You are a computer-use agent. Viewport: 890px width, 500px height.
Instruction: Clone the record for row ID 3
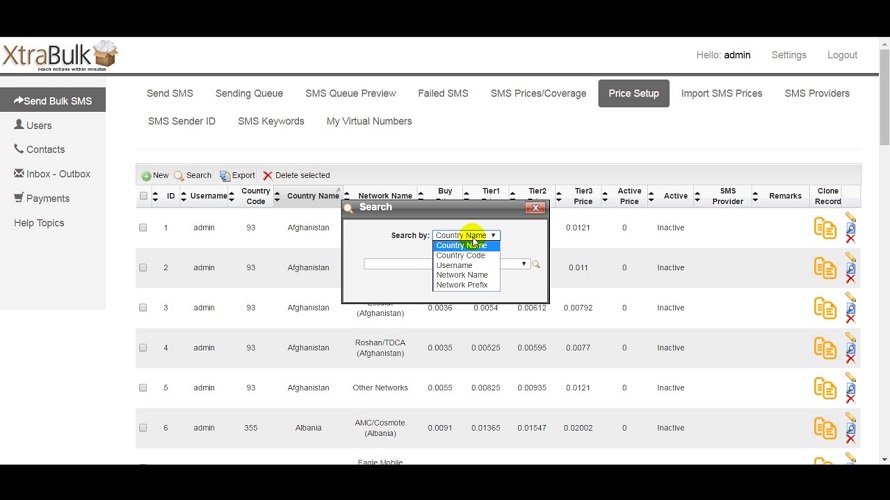tap(825, 308)
